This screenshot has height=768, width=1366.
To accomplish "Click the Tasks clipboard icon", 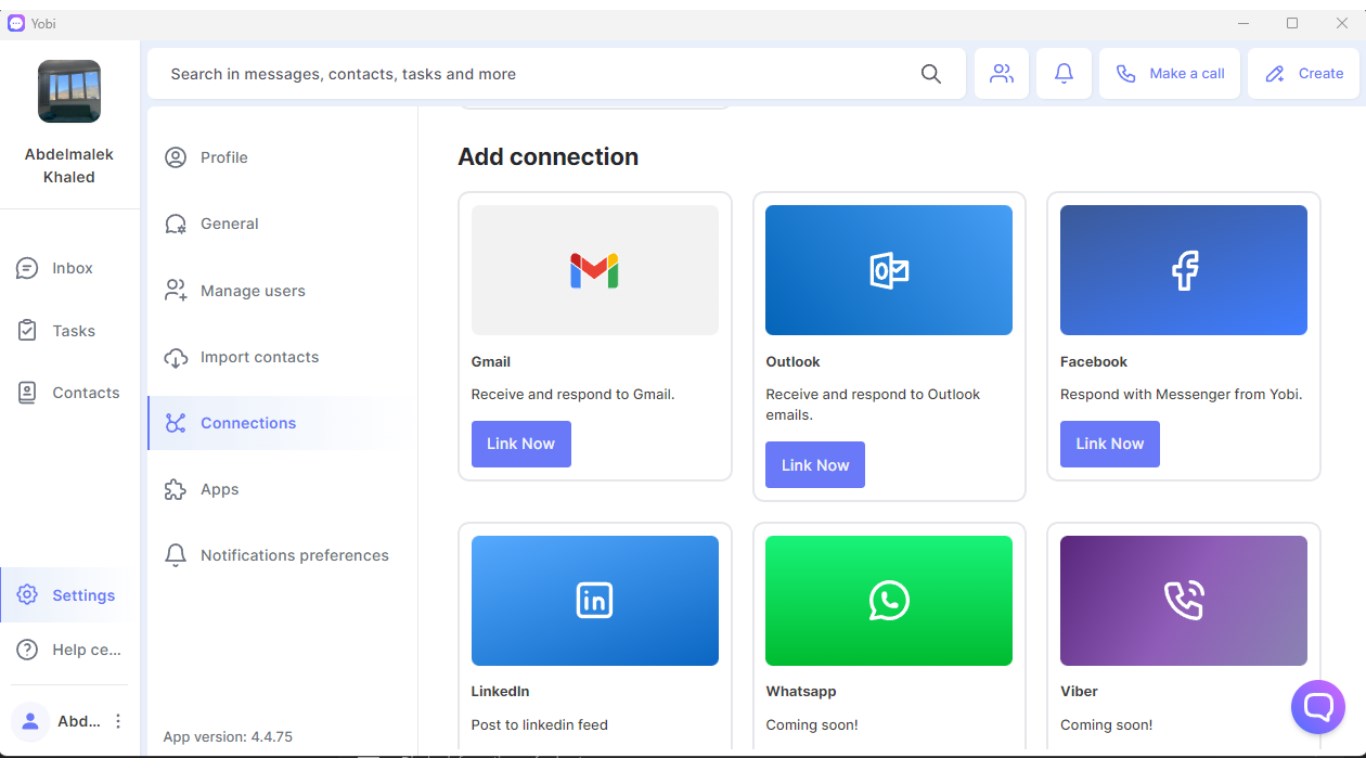I will (27, 330).
